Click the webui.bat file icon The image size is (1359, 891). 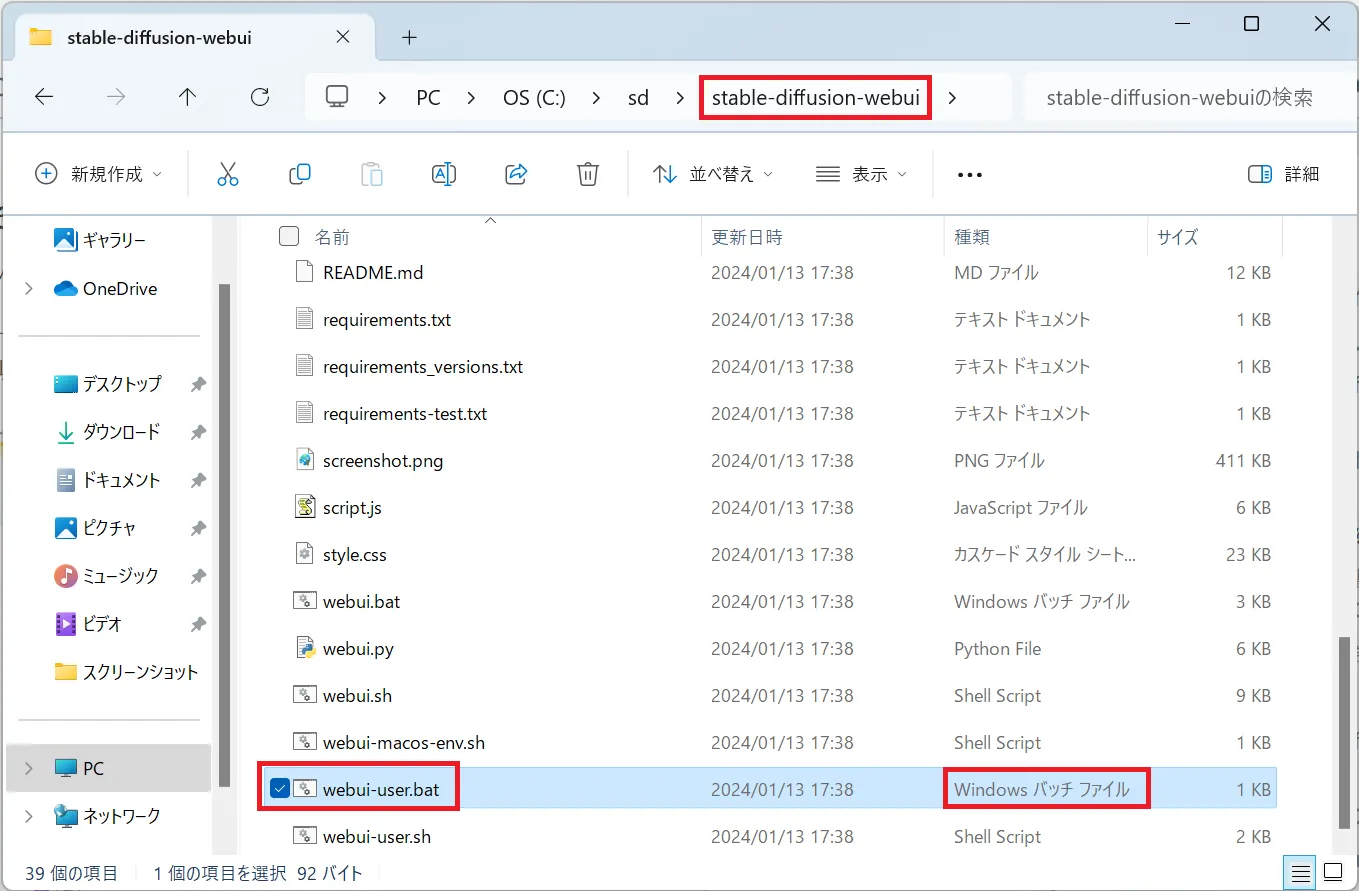tap(305, 601)
